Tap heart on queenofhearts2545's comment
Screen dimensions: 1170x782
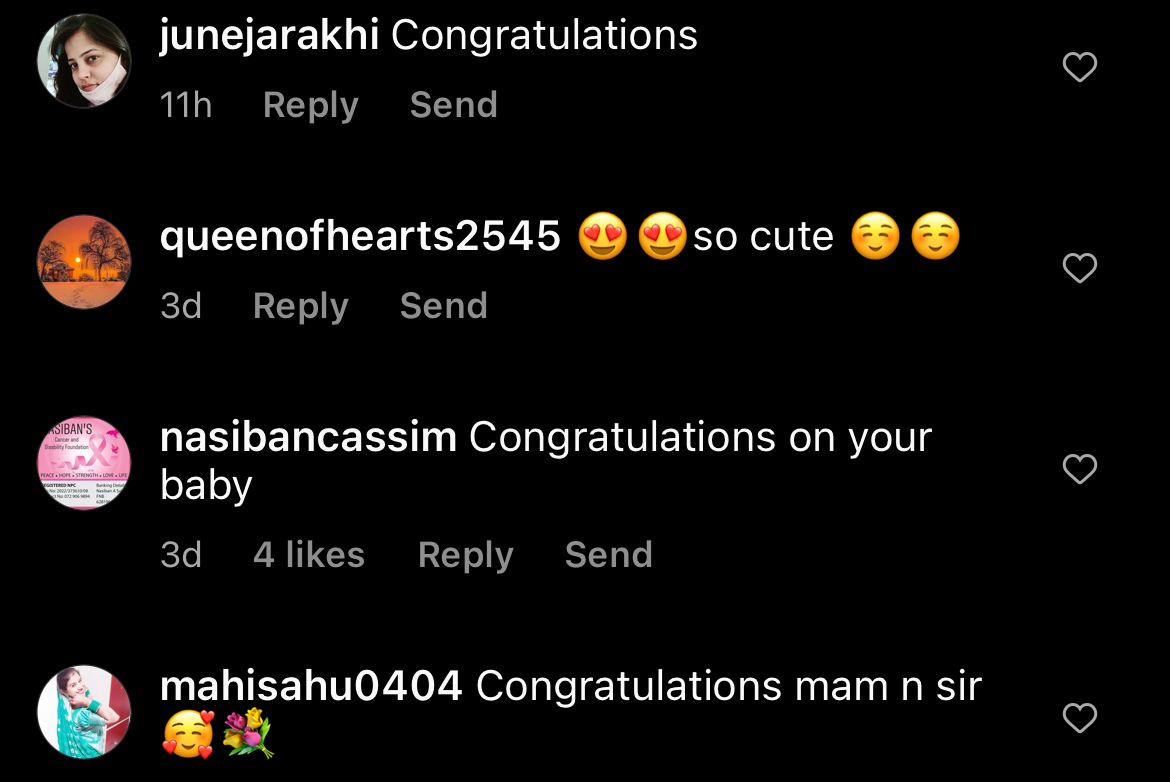[1079, 268]
